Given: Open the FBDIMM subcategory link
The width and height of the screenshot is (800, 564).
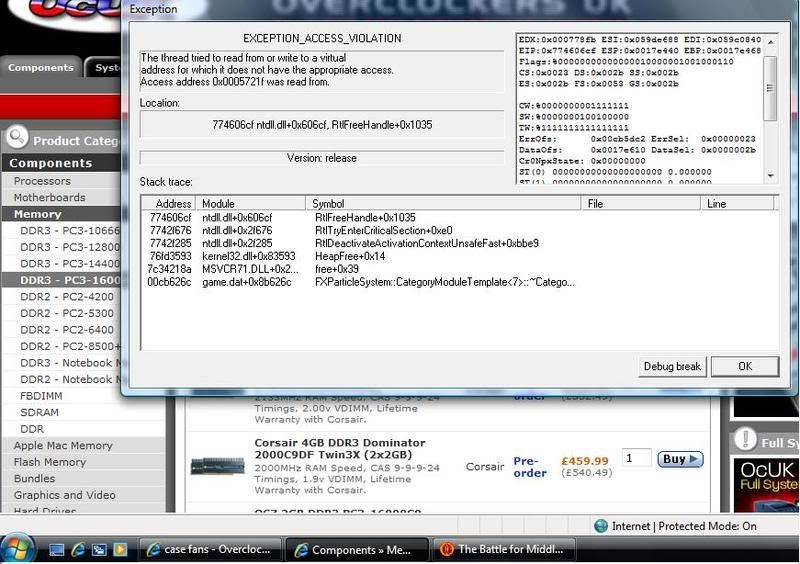Looking at the screenshot, I should click(41, 396).
